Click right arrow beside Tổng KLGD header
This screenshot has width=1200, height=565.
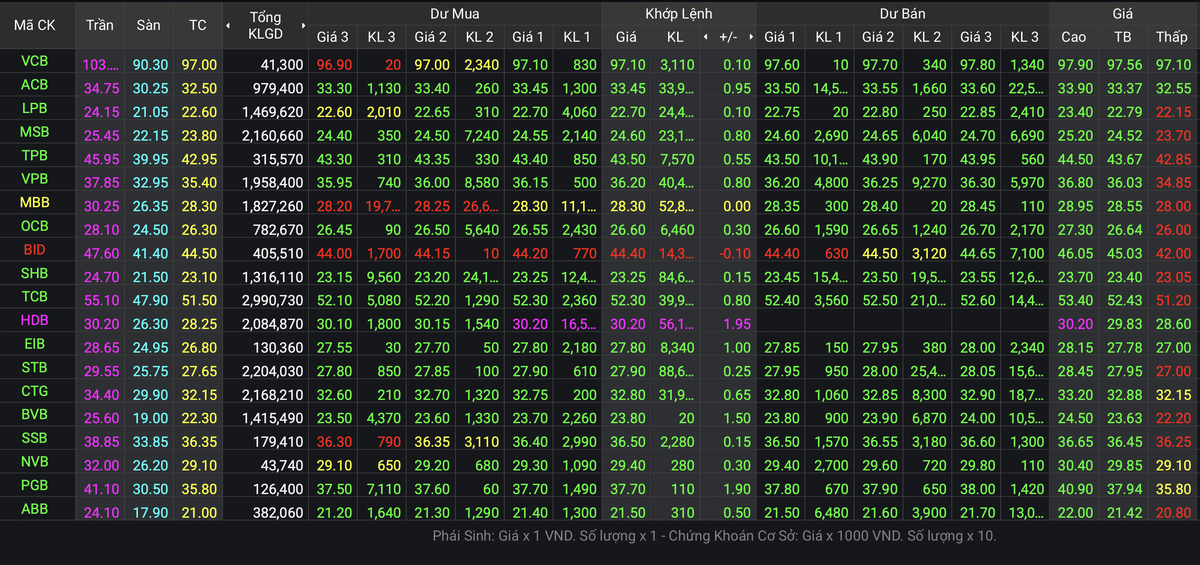[303, 24]
